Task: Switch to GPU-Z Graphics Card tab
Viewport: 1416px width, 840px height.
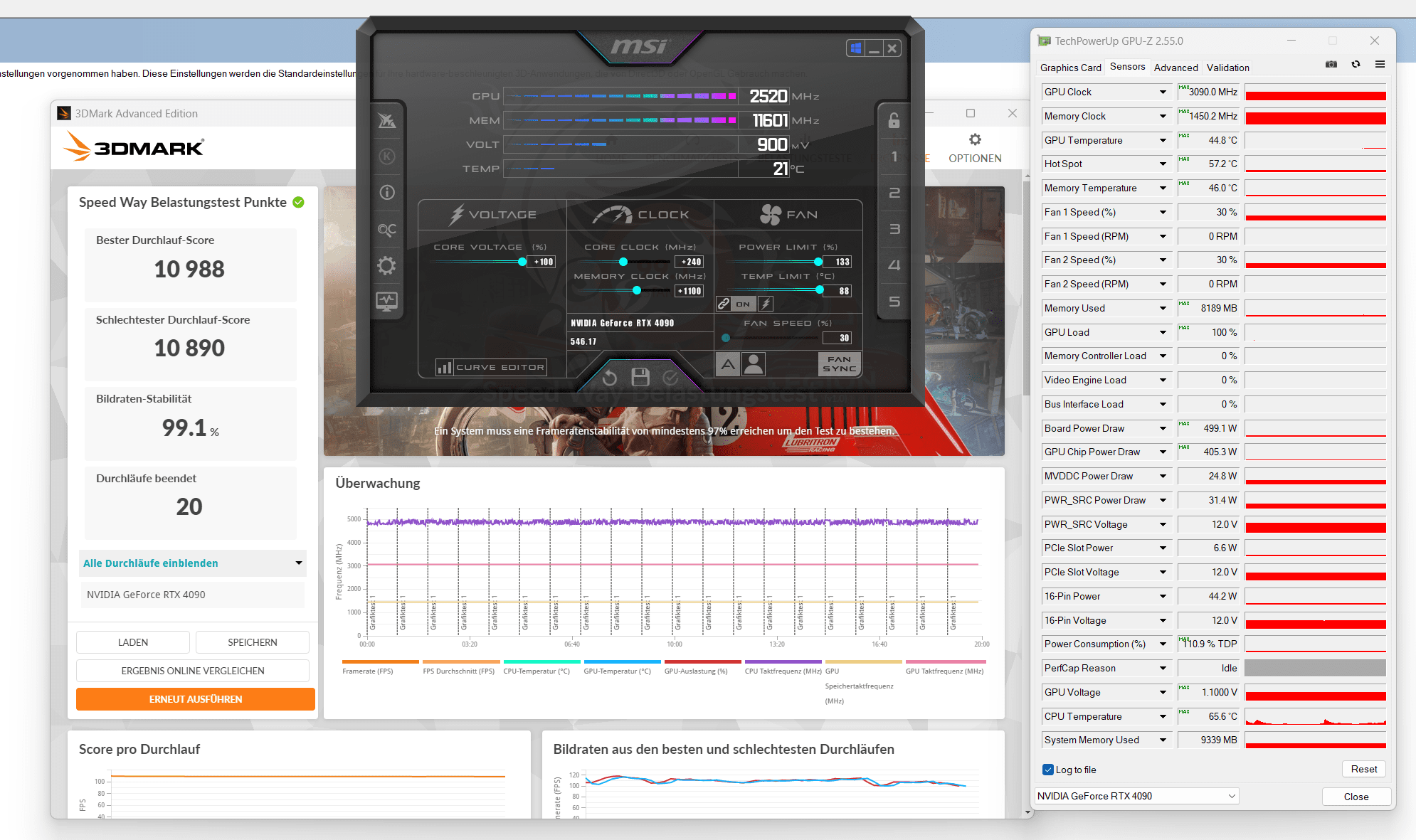Action: (1070, 68)
